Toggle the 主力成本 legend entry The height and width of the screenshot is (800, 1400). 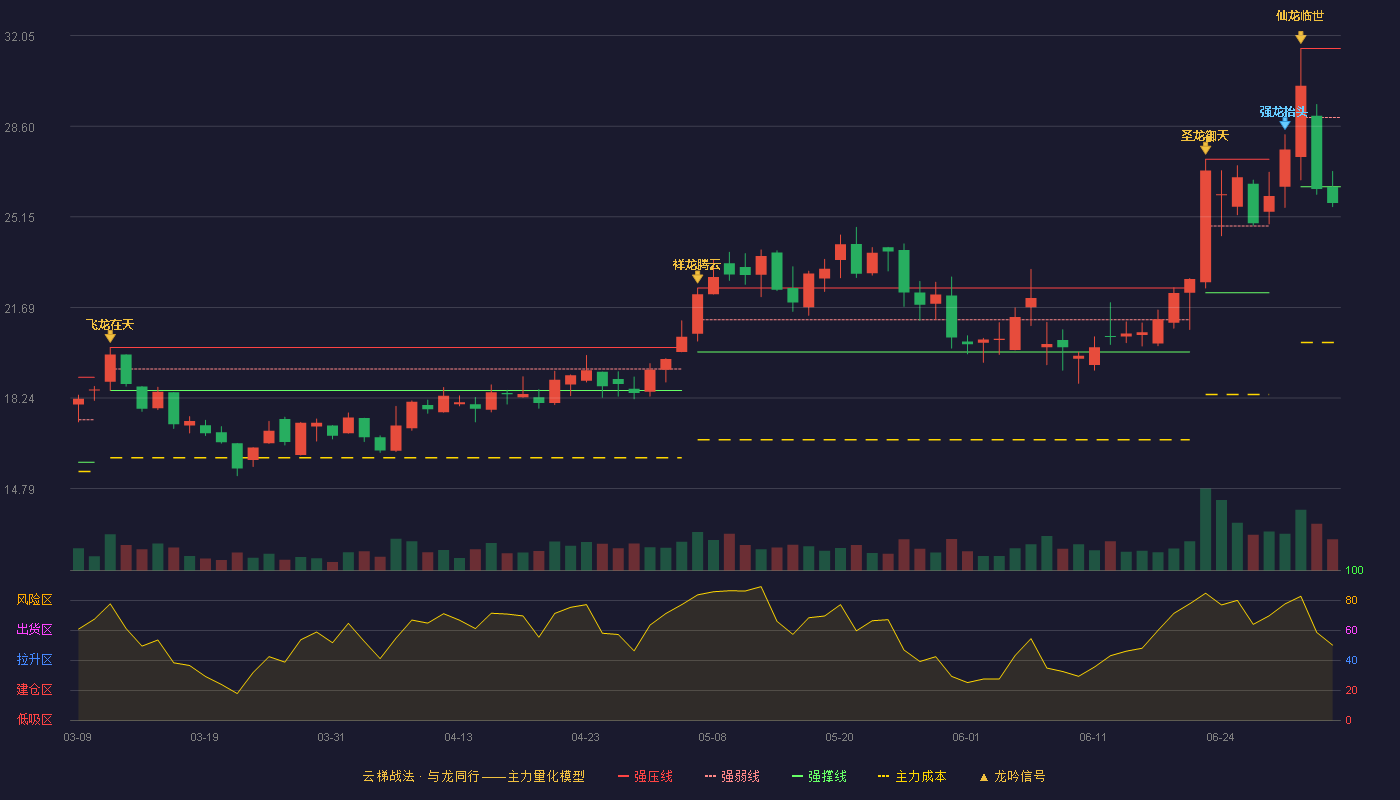(912, 776)
